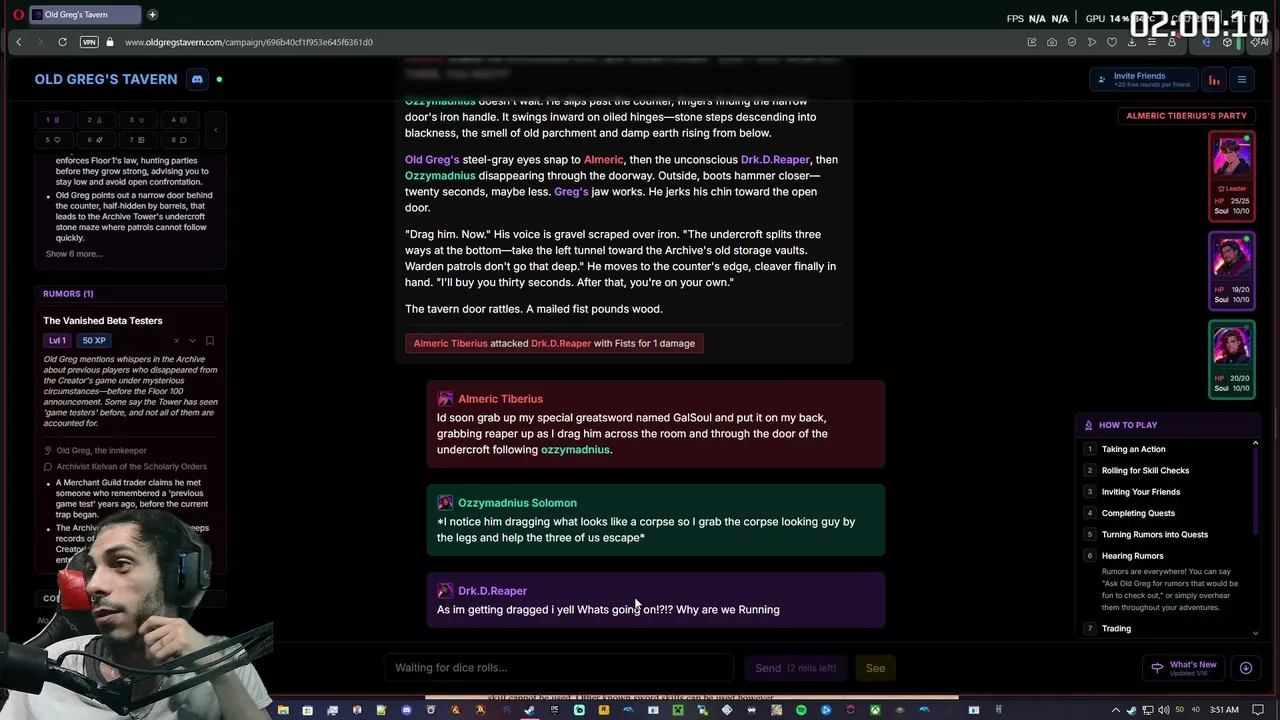Open a new browser tab with plus
Viewport: 1280px width, 720px height.
[x=152, y=15]
